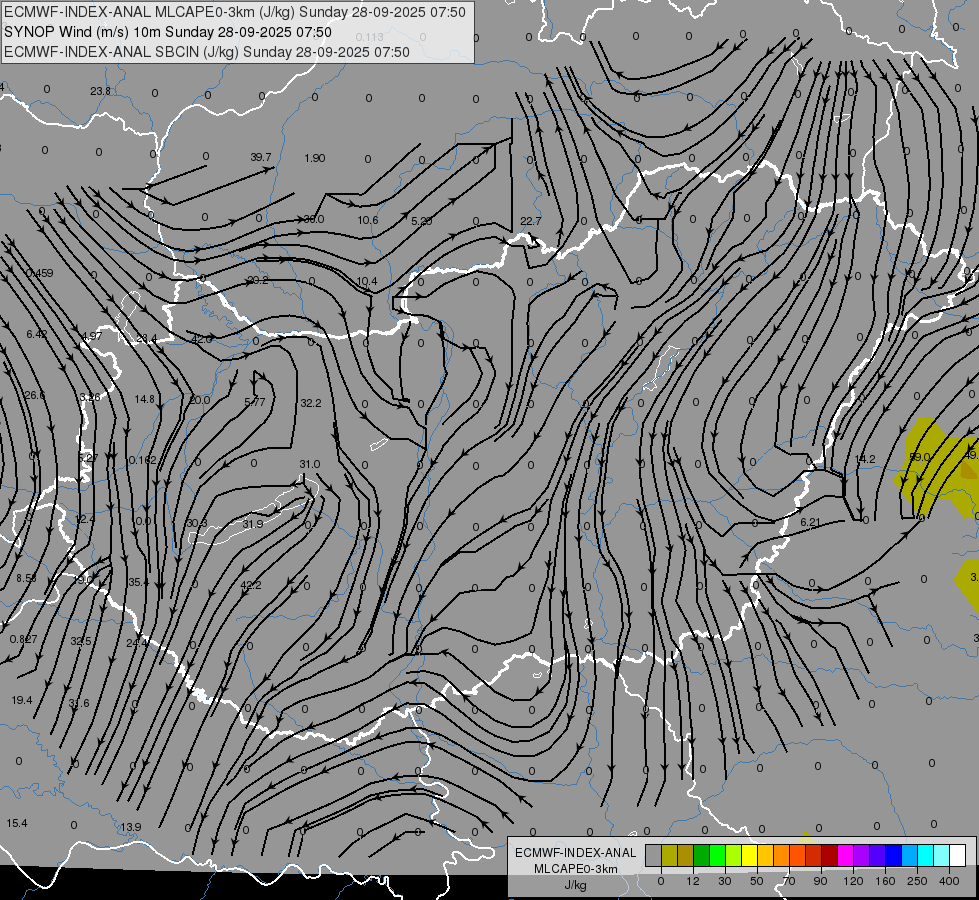Pick the bright cyan legend swatch

(x=925, y=855)
